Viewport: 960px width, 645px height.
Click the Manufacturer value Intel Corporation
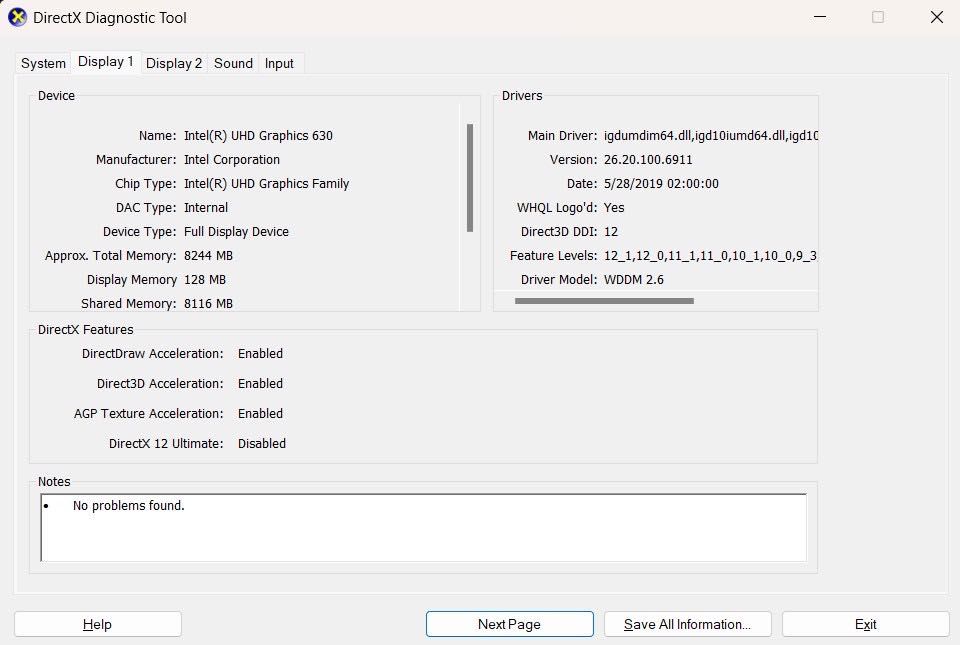232,160
